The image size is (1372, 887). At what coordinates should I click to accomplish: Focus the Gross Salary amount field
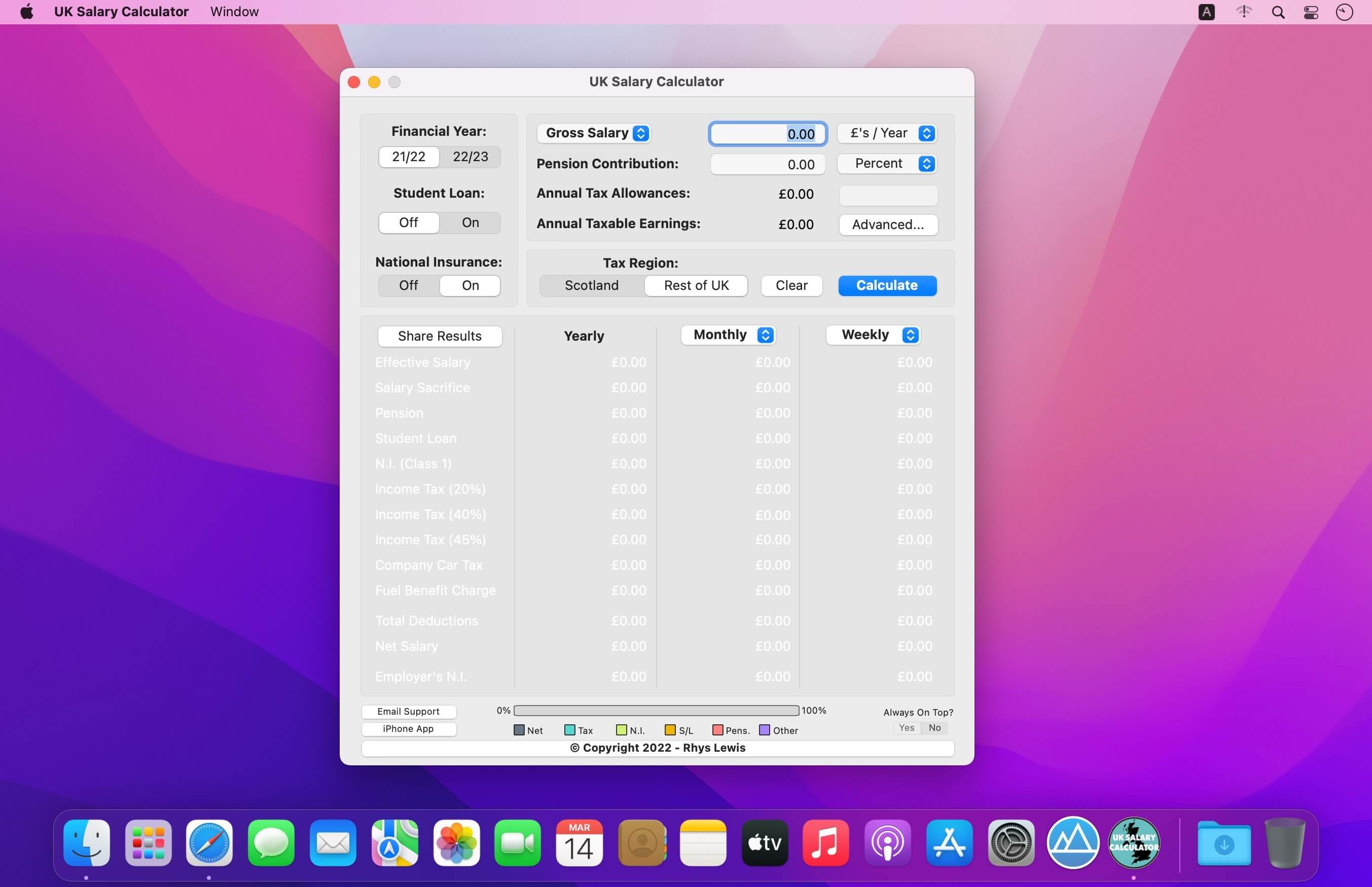(768, 134)
